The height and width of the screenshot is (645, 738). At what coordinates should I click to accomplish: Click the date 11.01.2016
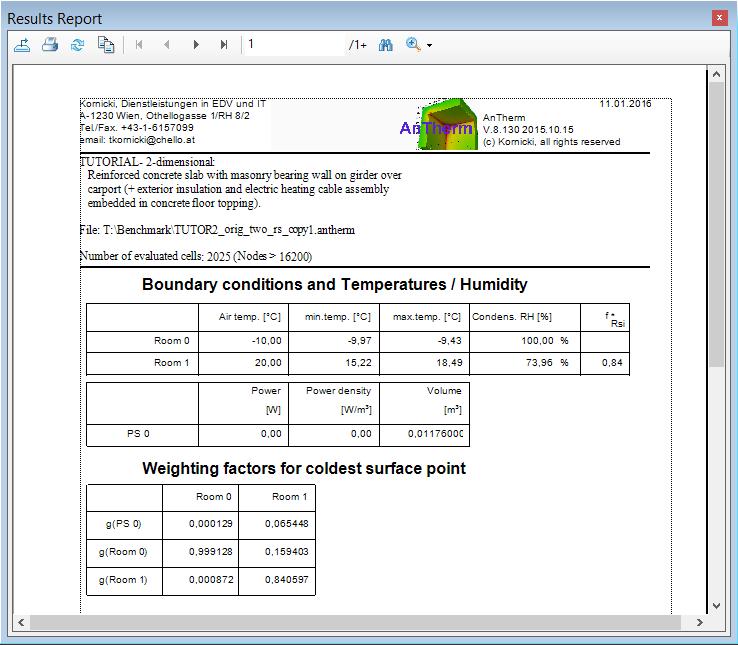[625, 104]
